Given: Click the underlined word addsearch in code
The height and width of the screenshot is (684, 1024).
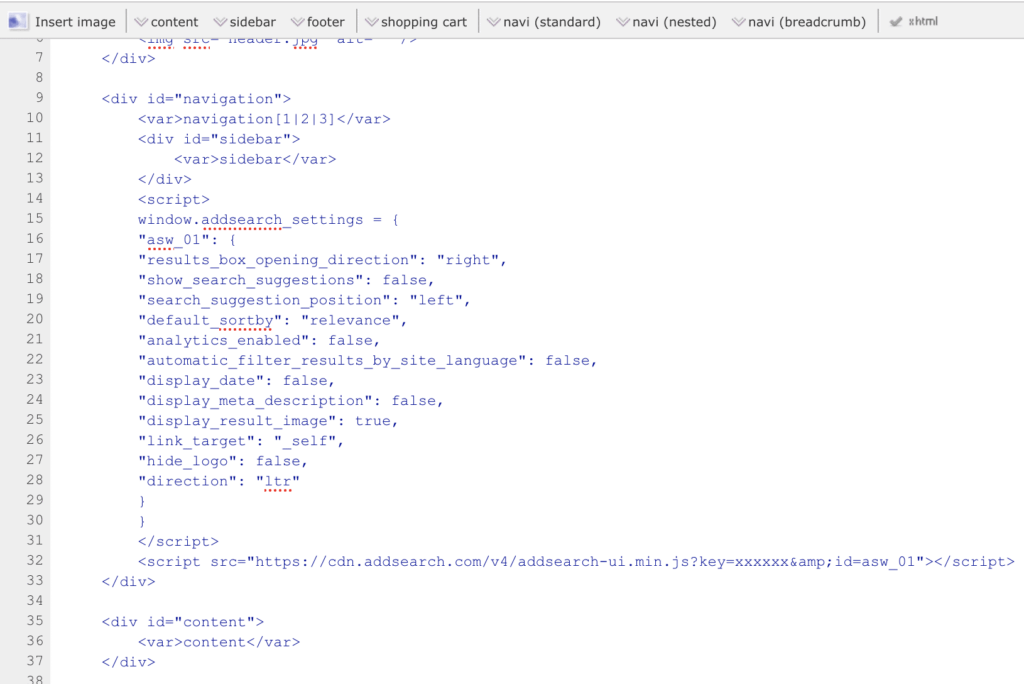Looking at the screenshot, I should coord(244,219).
